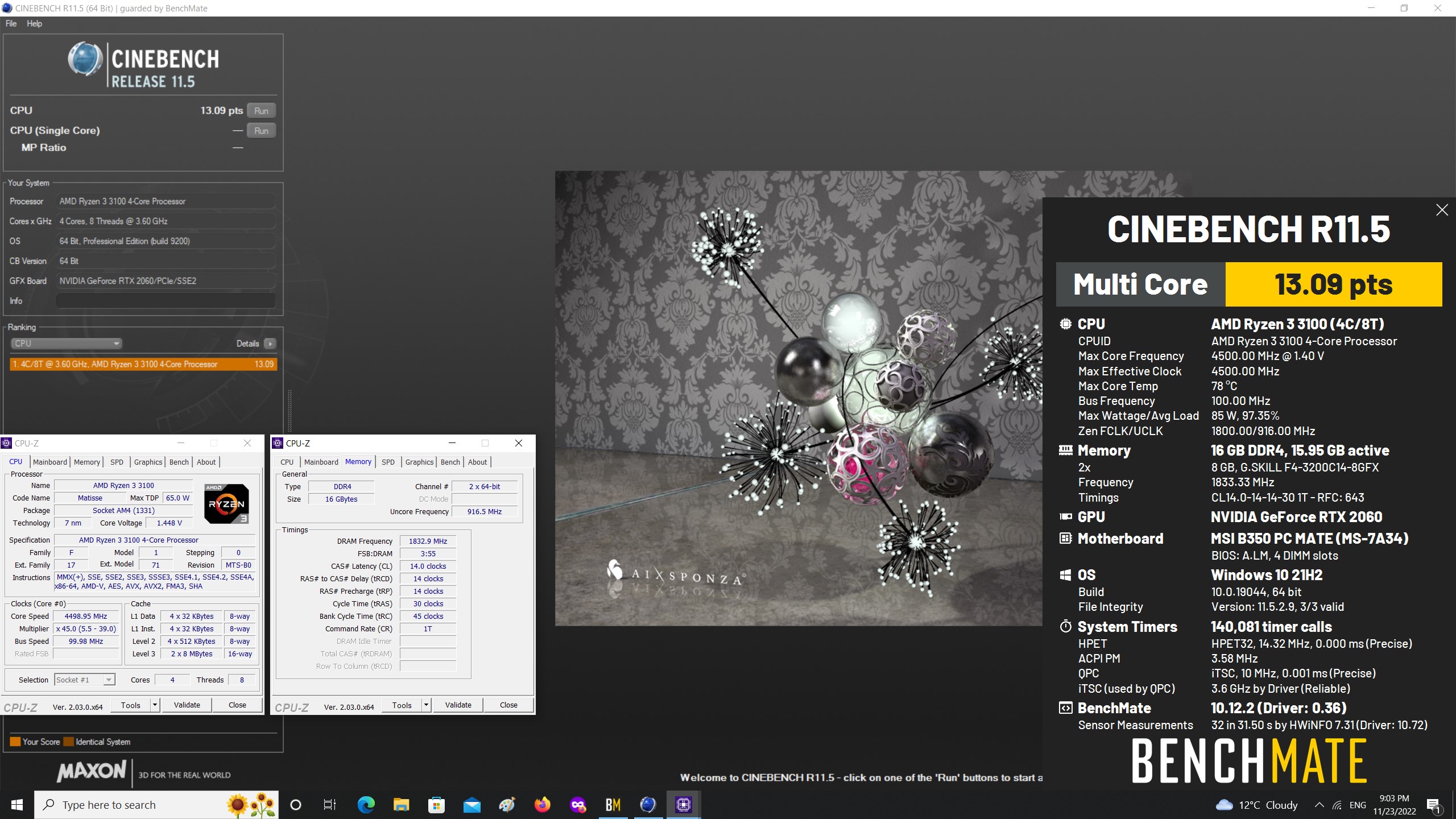The height and width of the screenshot is (819, 1456).
Task: Open Microsoft Store taskbar icon
Action: point(436,805)
